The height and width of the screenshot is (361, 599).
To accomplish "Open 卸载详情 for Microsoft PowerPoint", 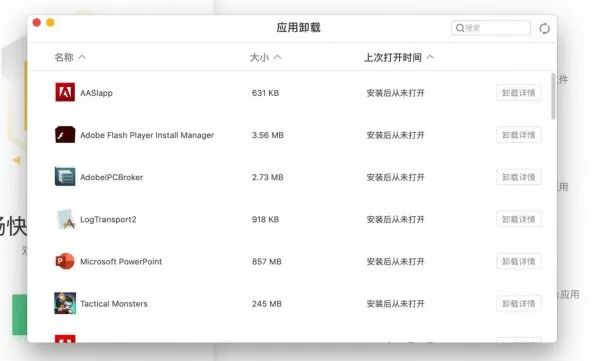I will (518, 262).
